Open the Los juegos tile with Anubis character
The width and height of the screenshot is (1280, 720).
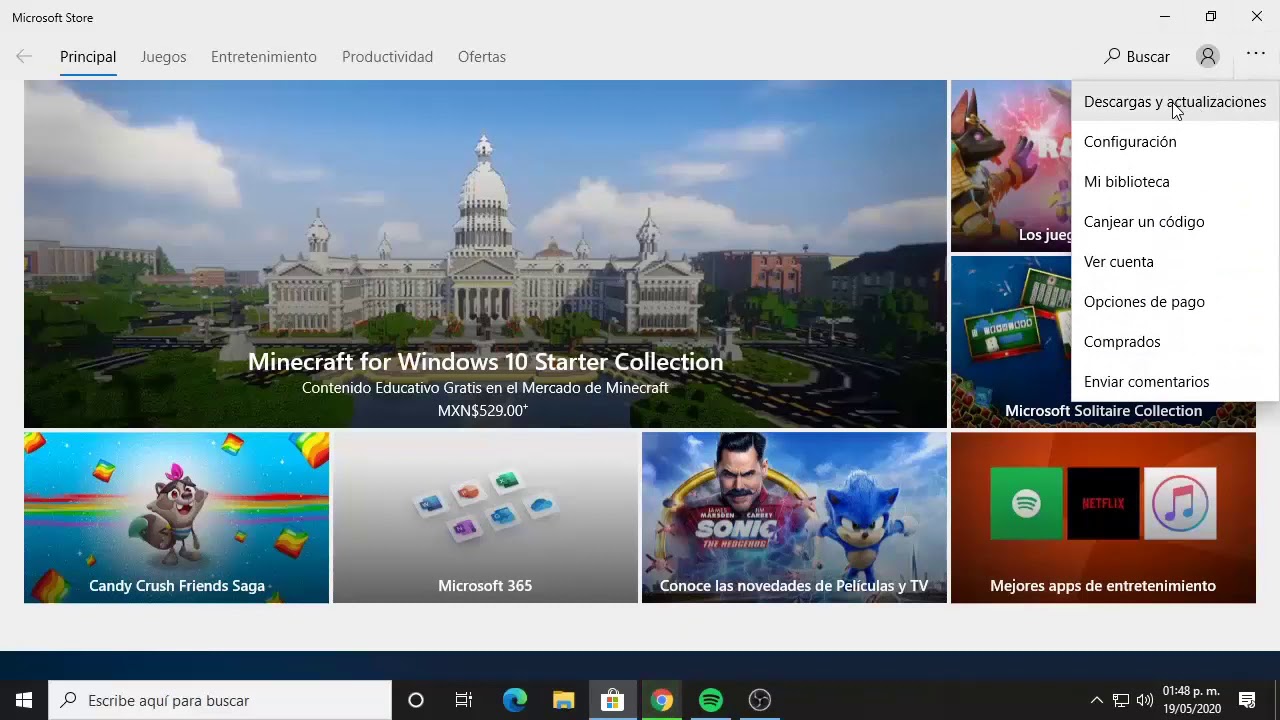click(1010, 166)
